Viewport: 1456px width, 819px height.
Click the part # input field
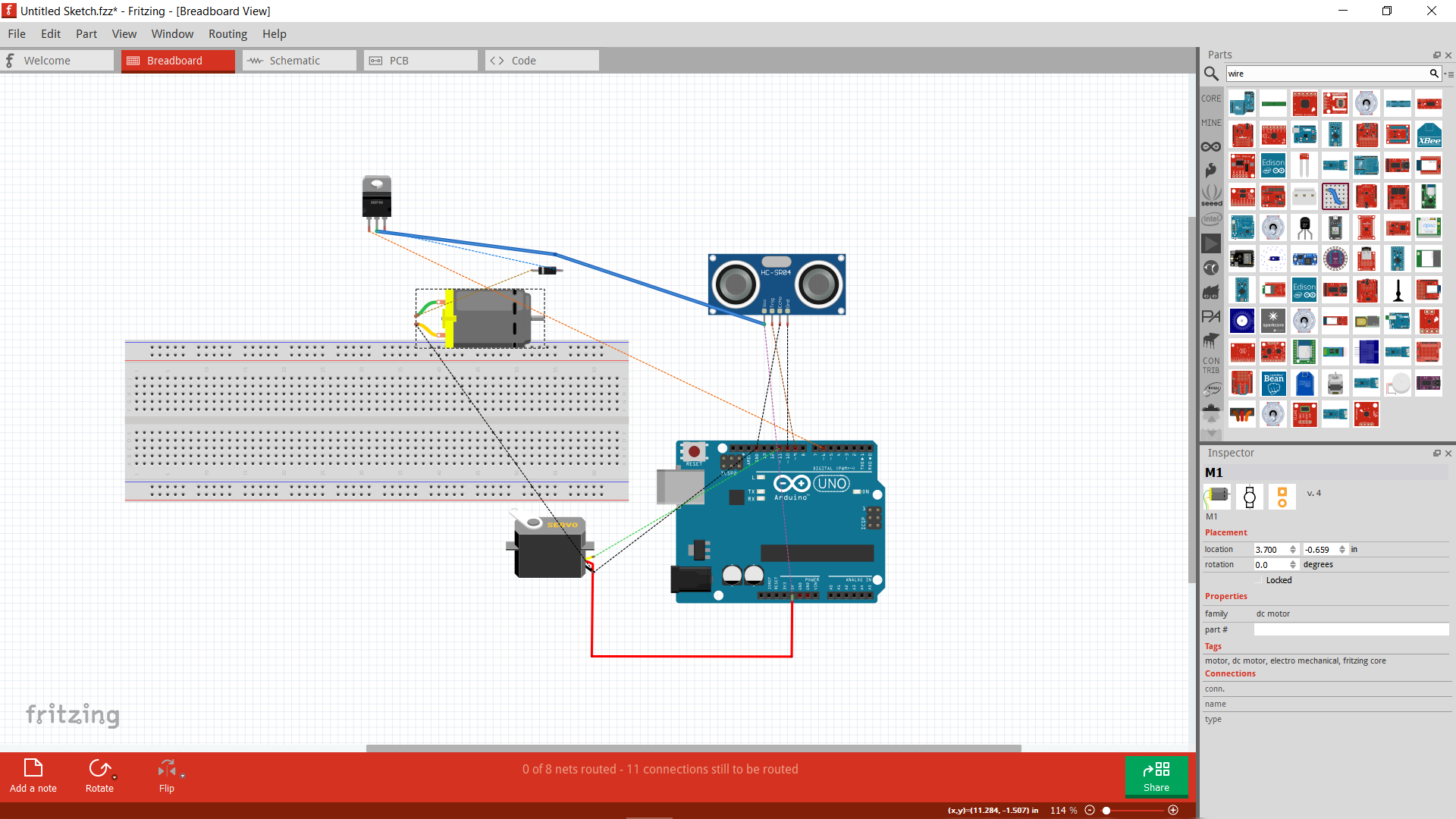click(x=1350, y=629)
